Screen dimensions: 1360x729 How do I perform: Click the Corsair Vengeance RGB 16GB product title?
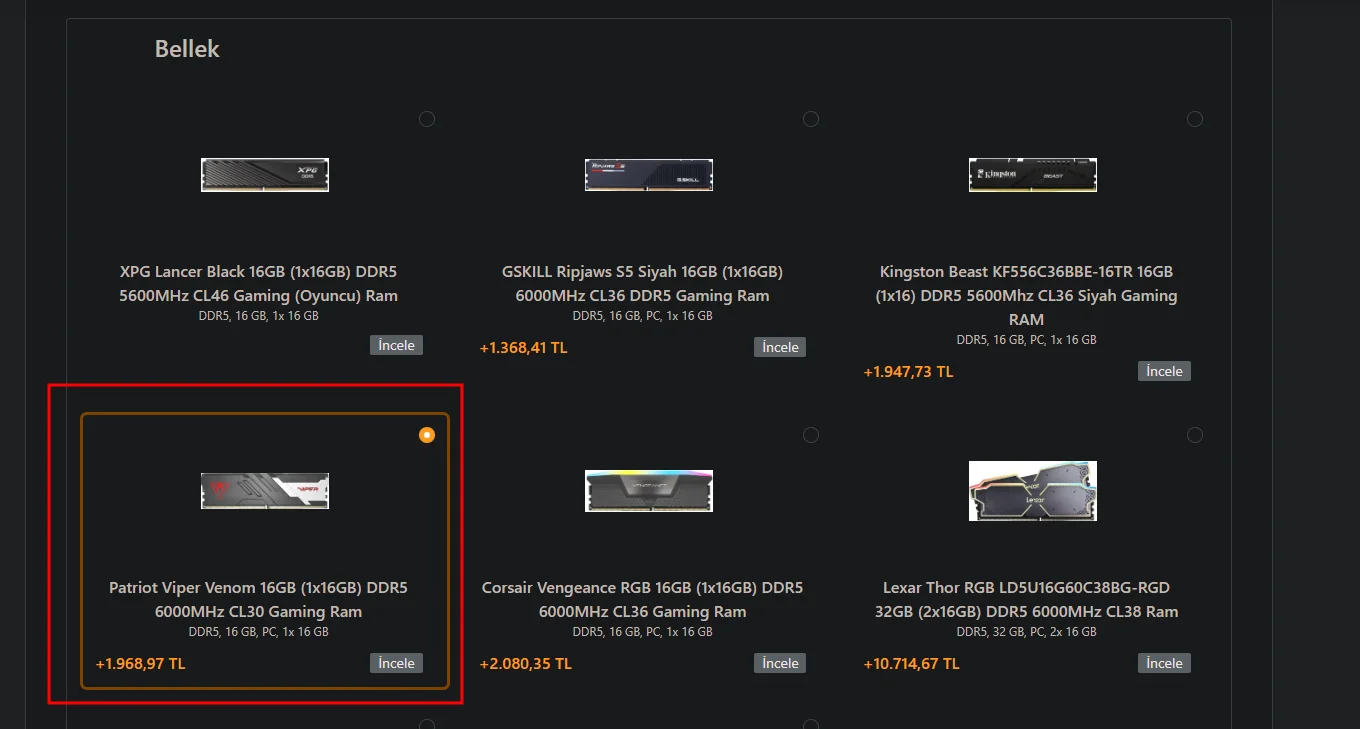coord(643,600)
